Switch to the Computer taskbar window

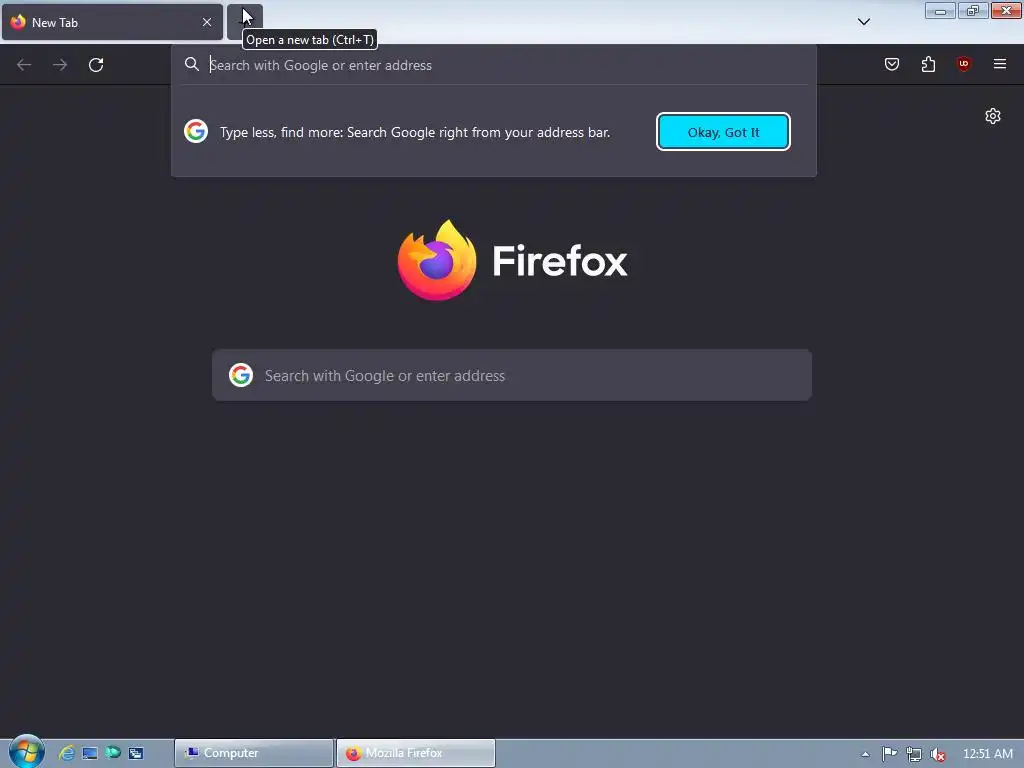[x=254, y=753]
